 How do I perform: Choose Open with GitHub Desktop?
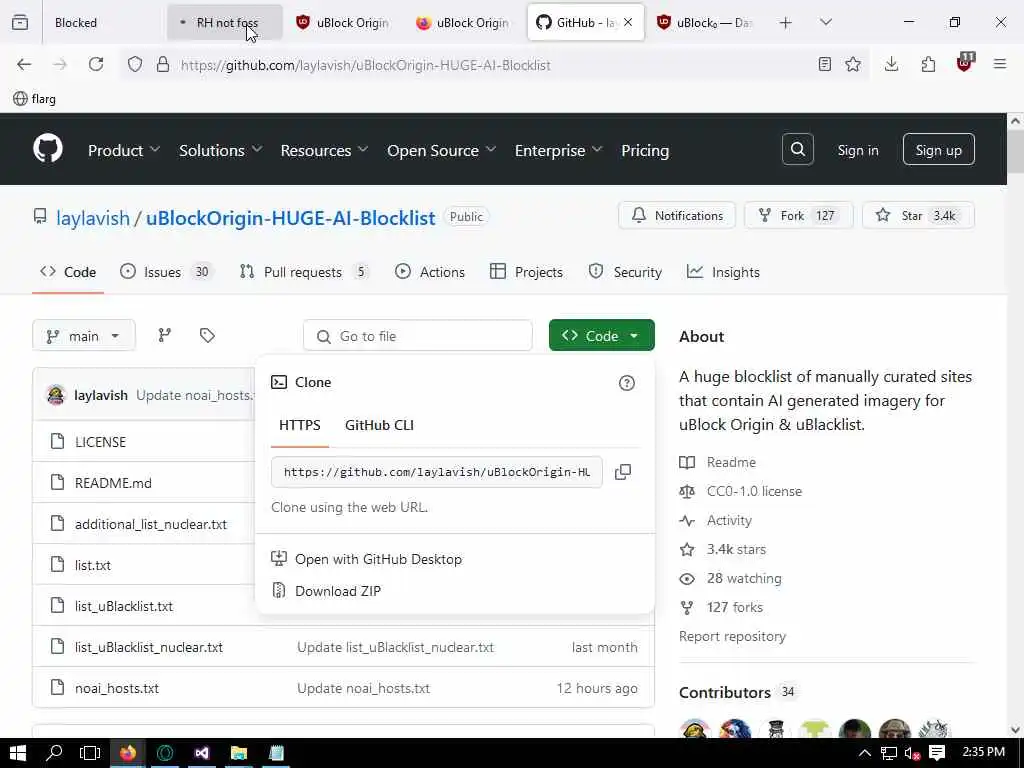coord(378,559)
